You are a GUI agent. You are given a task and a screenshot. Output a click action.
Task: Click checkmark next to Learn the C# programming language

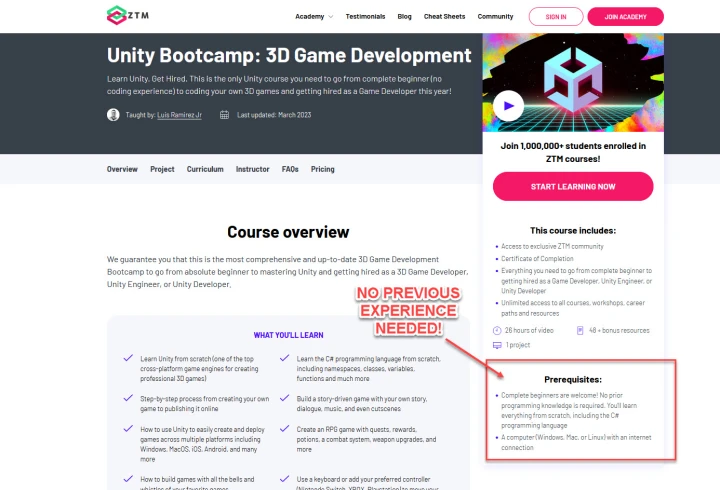[x=284, y=358]
